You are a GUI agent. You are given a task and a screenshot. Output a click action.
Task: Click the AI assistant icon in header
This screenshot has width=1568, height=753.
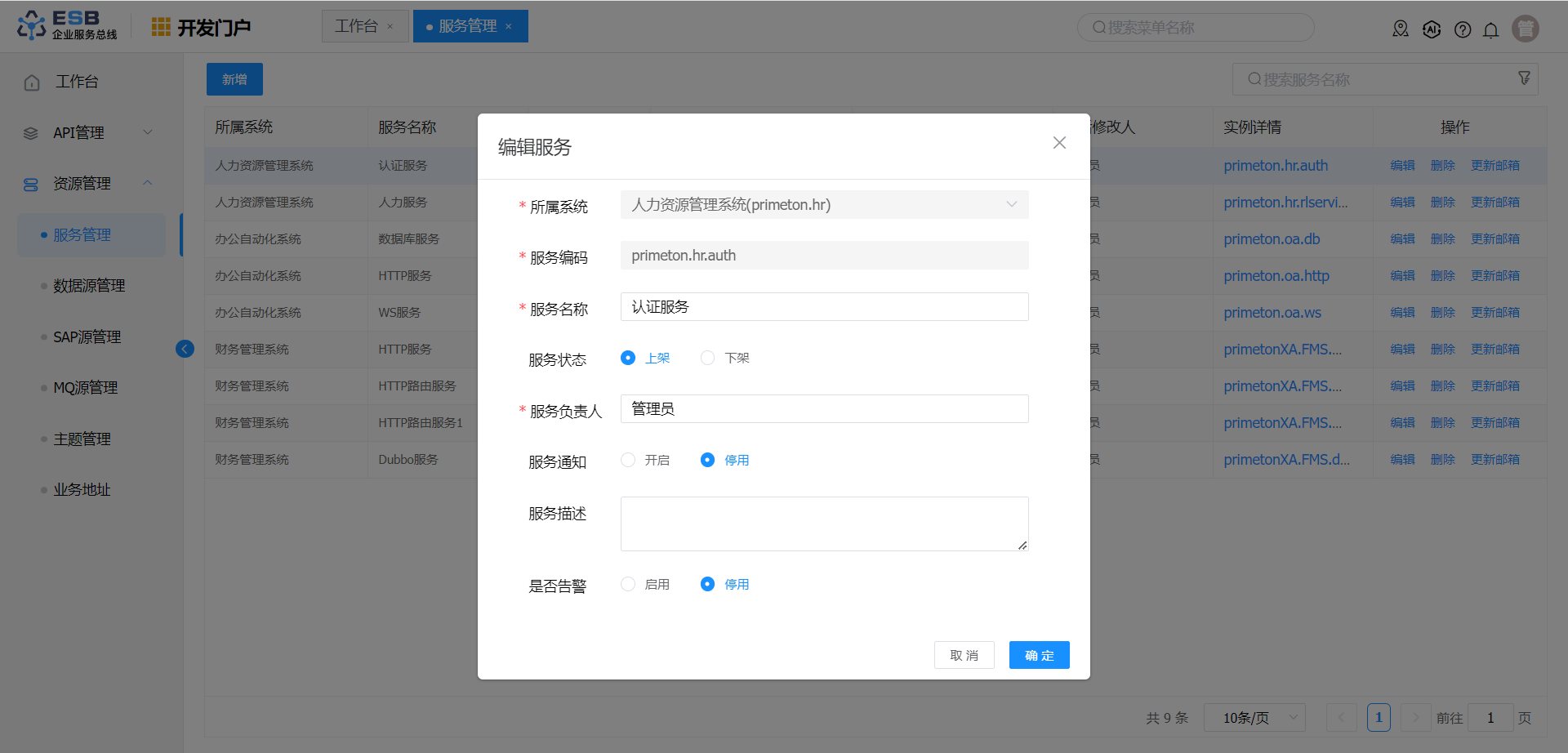click(1432, 30)
